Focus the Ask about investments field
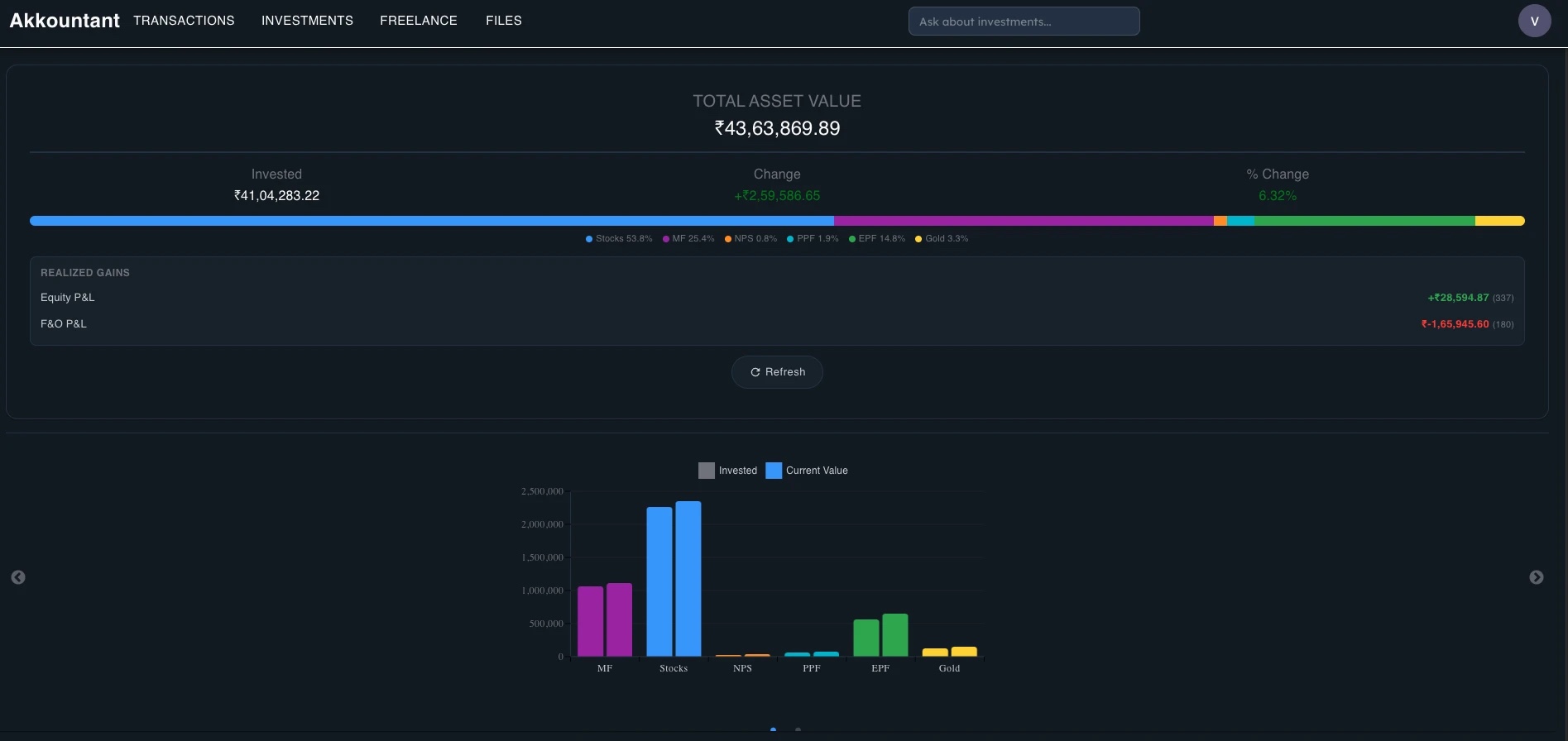This screenshot has height=741, width=1568. click(1024, 22)
